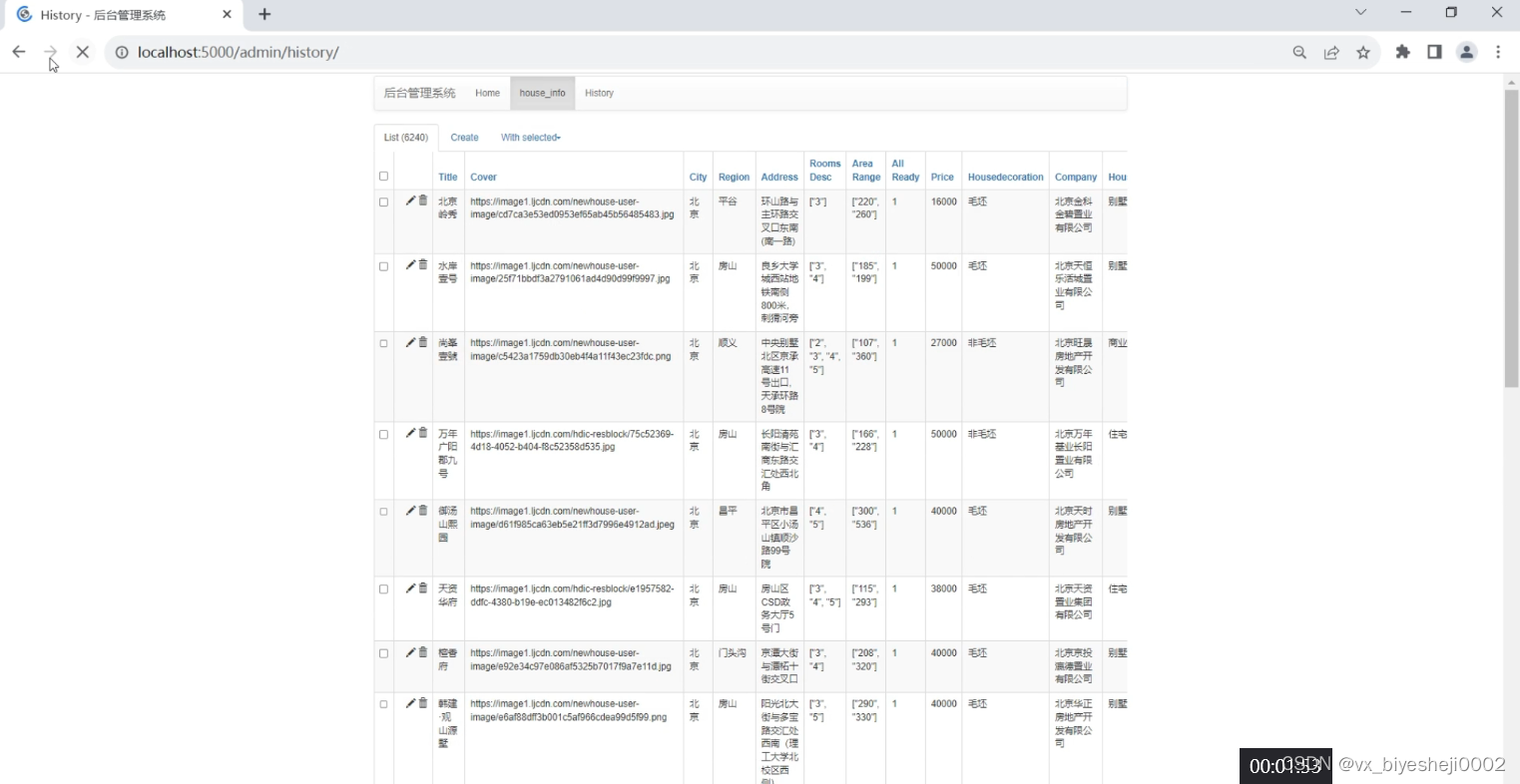Image resolution: width=1520 pixels, height=784 pixels.
Task: Edit the 檀香府 record with pencil icon
Action: point(410,652)
